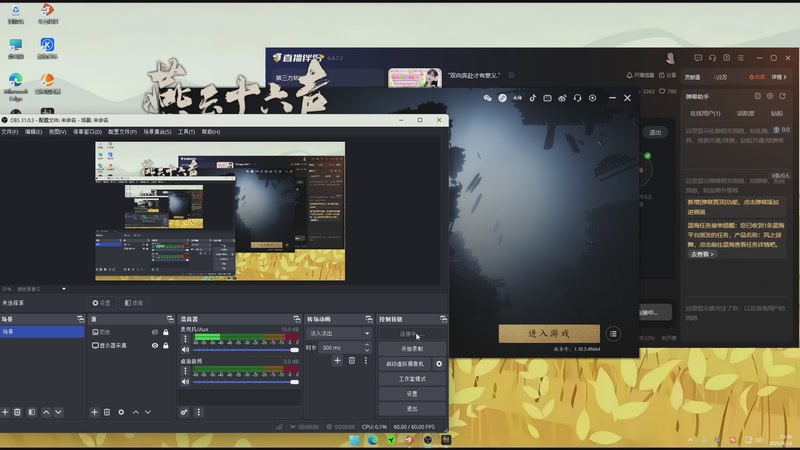Open advanced audio properties gears icon
This screenshot has width=800, height=450.
click(184, 412)
